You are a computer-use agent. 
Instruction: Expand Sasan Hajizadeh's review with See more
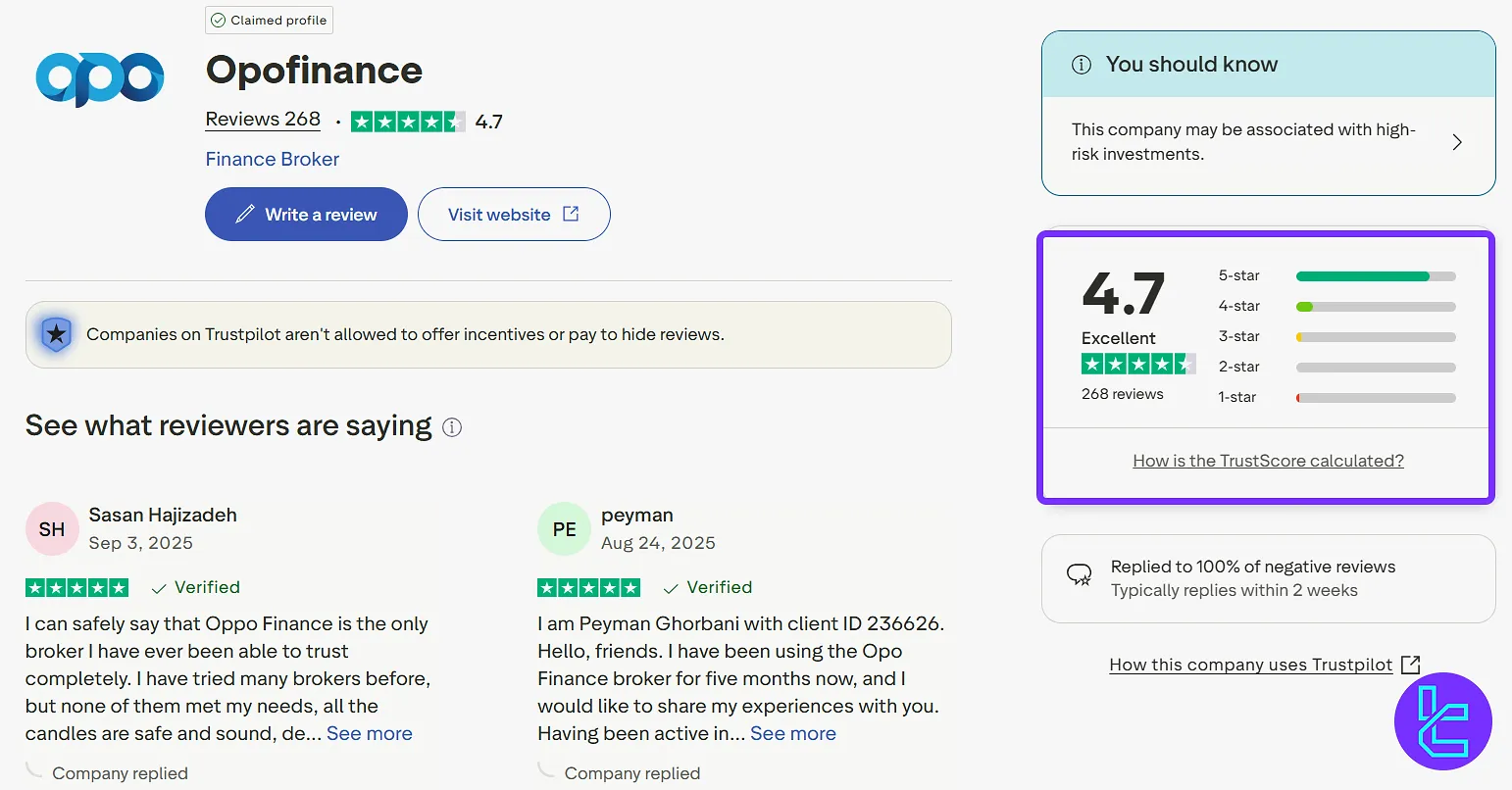(369, 733)
